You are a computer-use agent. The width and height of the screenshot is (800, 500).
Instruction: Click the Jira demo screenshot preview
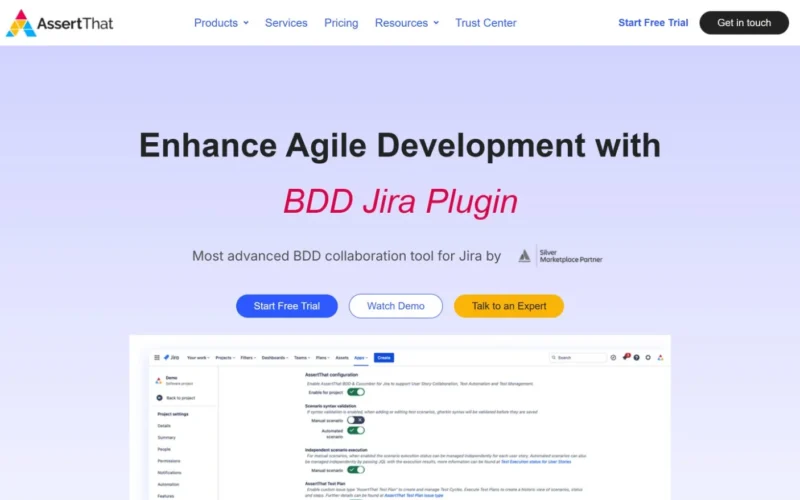click(x=400, y=417)
